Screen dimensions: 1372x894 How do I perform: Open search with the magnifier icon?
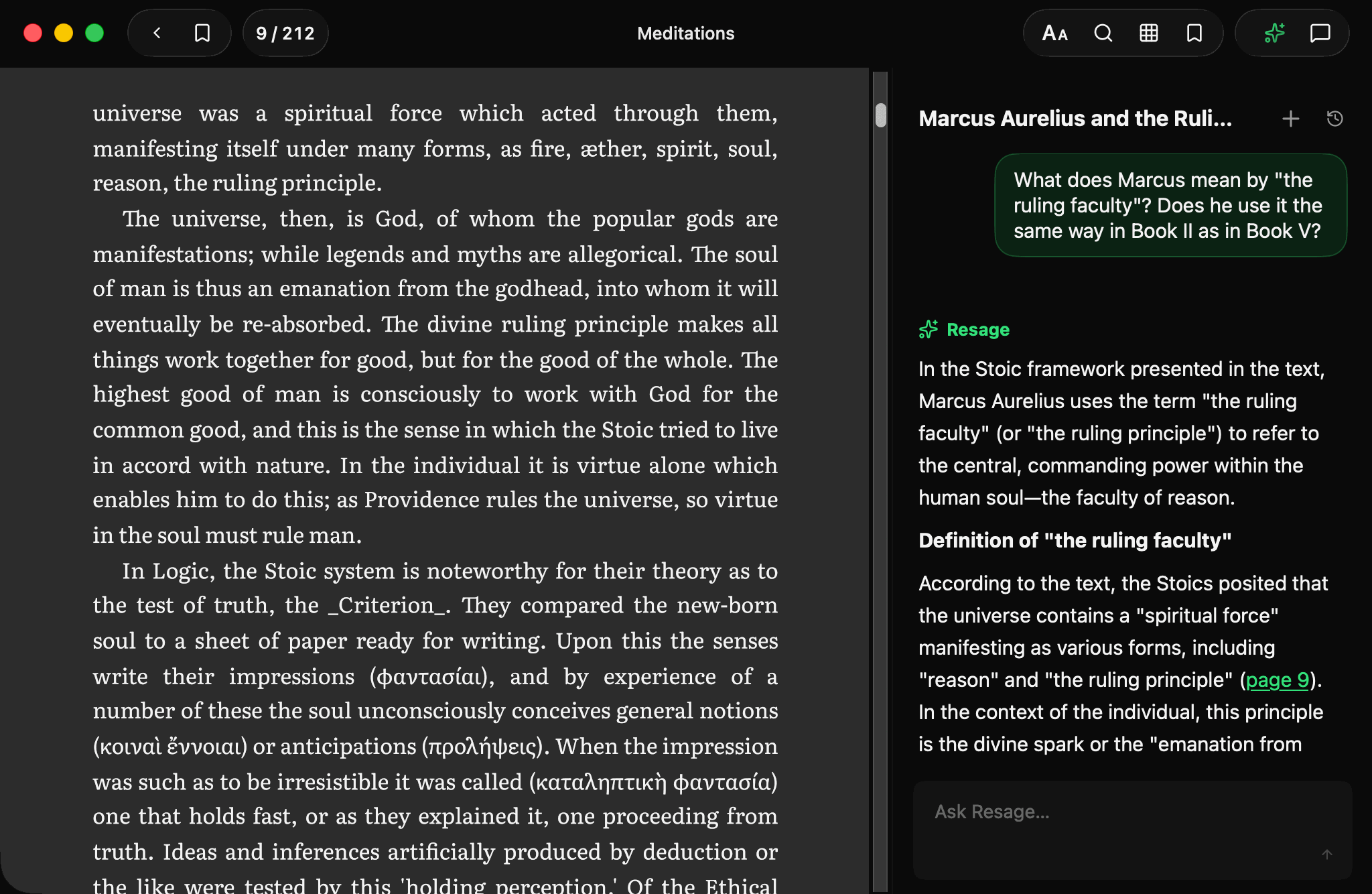(1103, 33)
